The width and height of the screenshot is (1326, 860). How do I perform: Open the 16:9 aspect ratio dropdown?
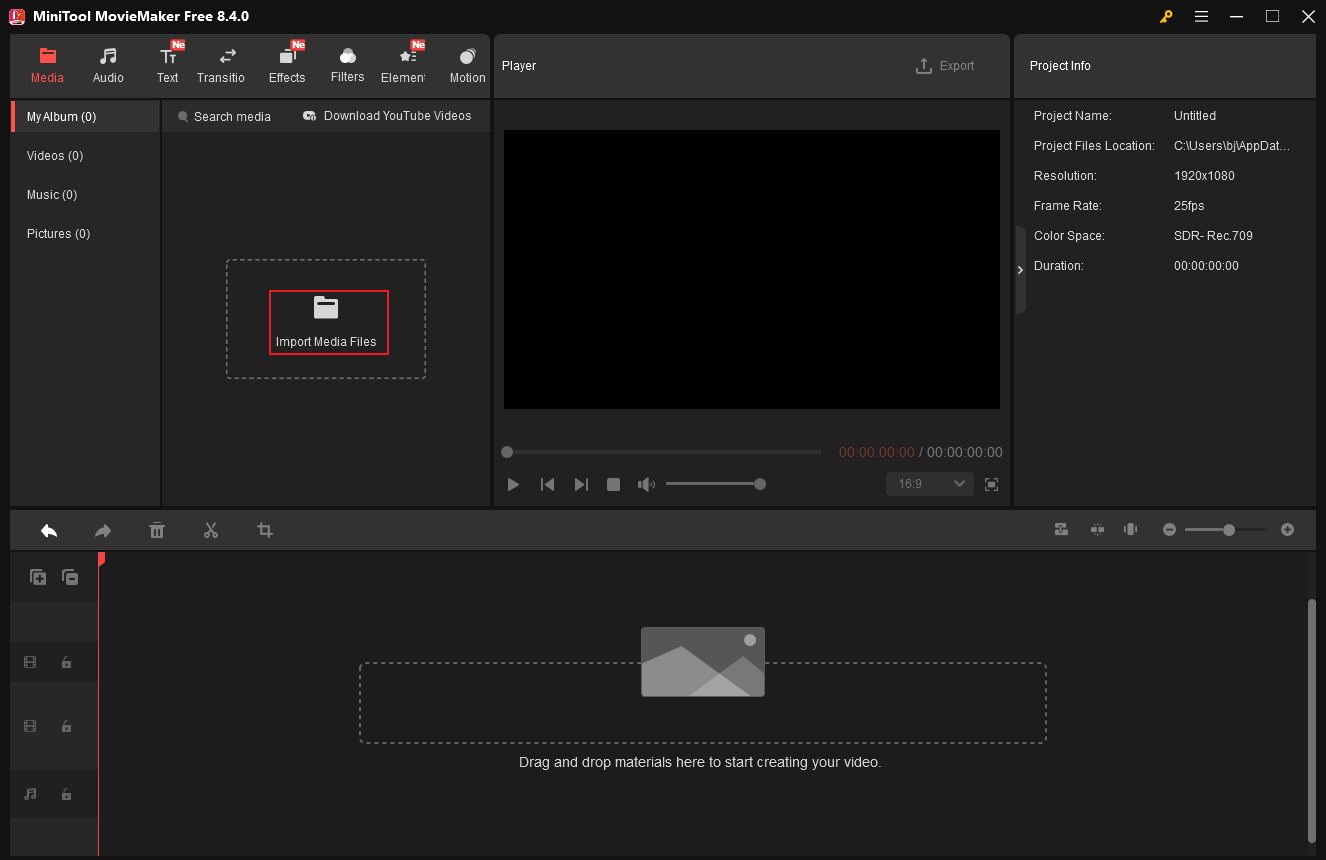pyautogui.click(x=929, y=484)
